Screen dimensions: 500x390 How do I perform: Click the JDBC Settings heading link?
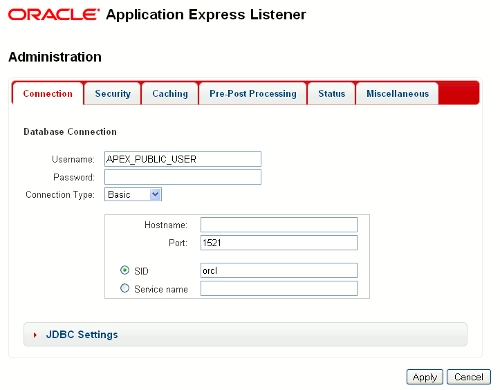pos(82,334)
